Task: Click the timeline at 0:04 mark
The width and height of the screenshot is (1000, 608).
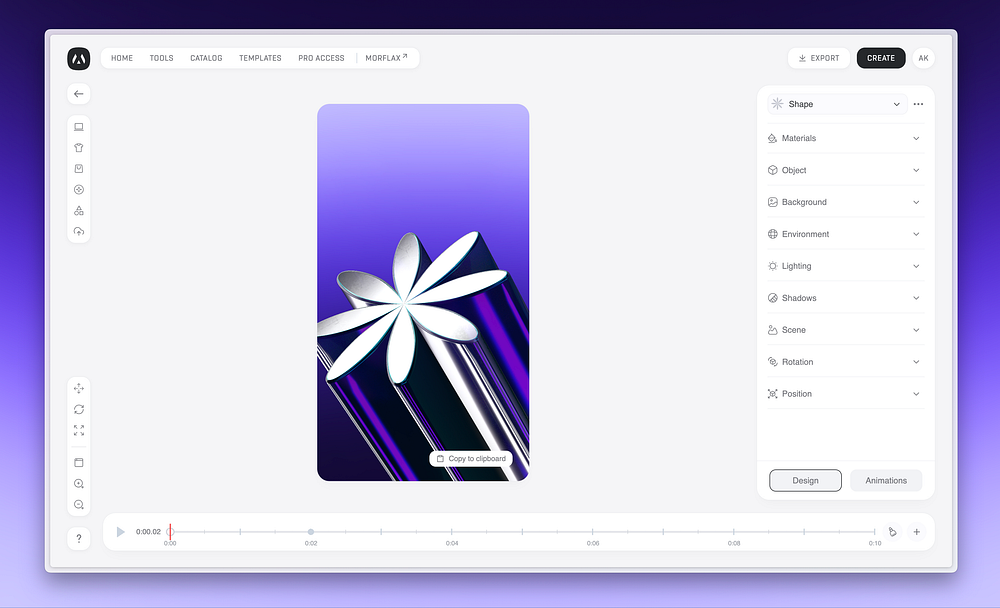Action: click(x=452, y=532)
